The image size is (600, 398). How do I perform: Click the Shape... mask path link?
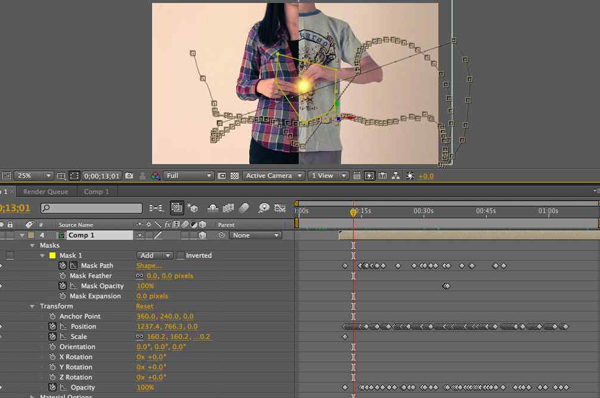pyautogui.click(x=149, y=265)
